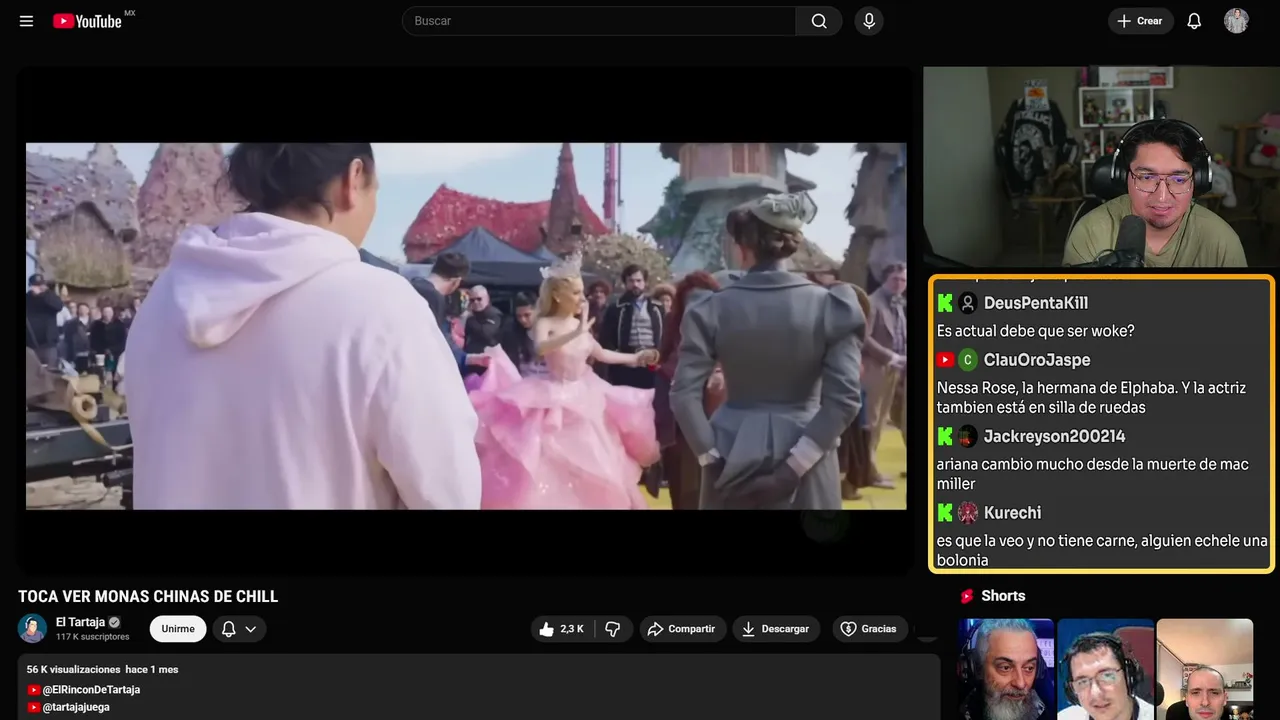Image resolution: width=1280 pixels, height=720 pixels.
Task: Click the video title 'TOCA VER MONAS CHINAS DE CHILL'
Action: click(148, 597)
